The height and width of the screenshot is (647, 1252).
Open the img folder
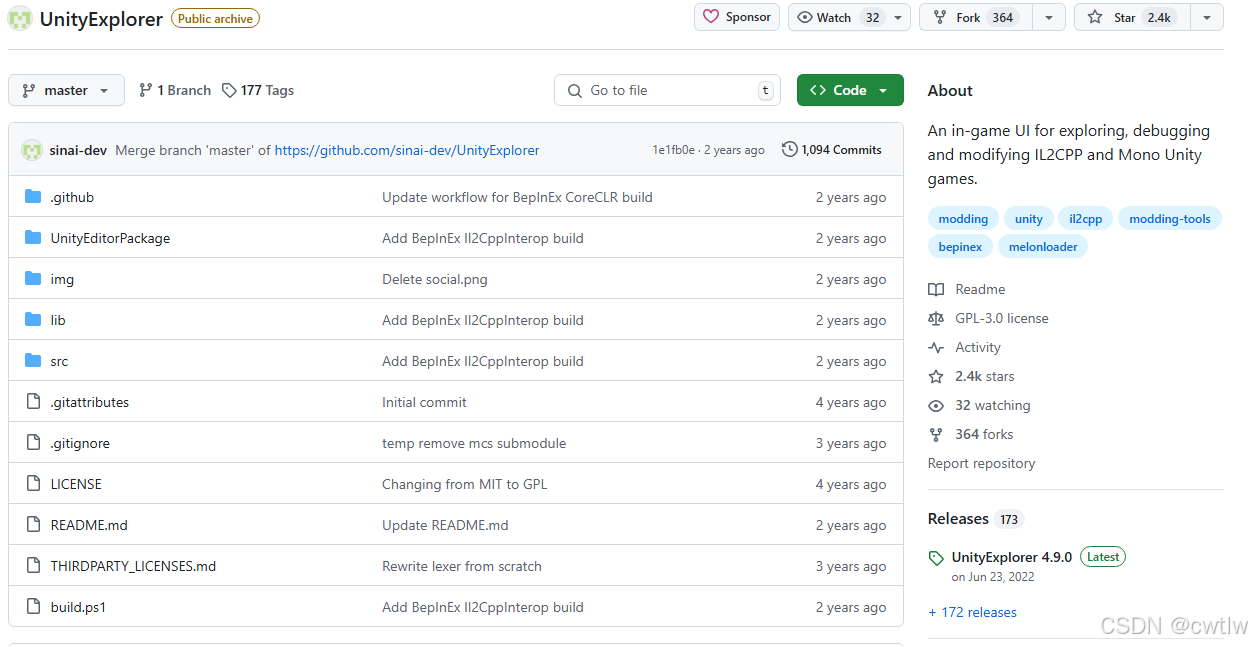[62, 279]
